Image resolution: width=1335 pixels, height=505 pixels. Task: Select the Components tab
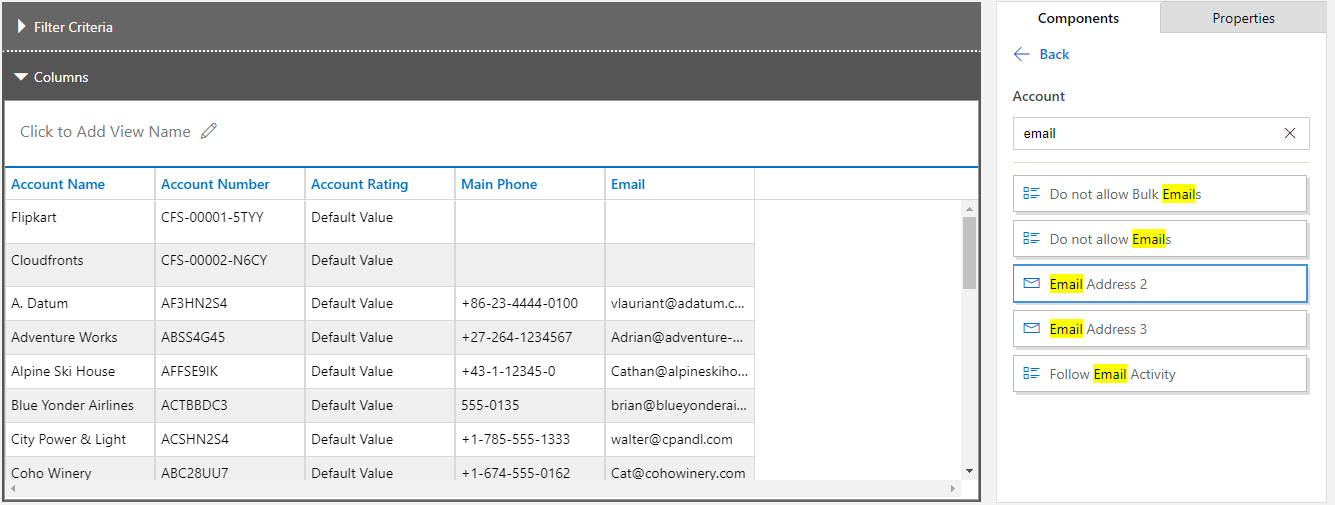coord(1078,18)
